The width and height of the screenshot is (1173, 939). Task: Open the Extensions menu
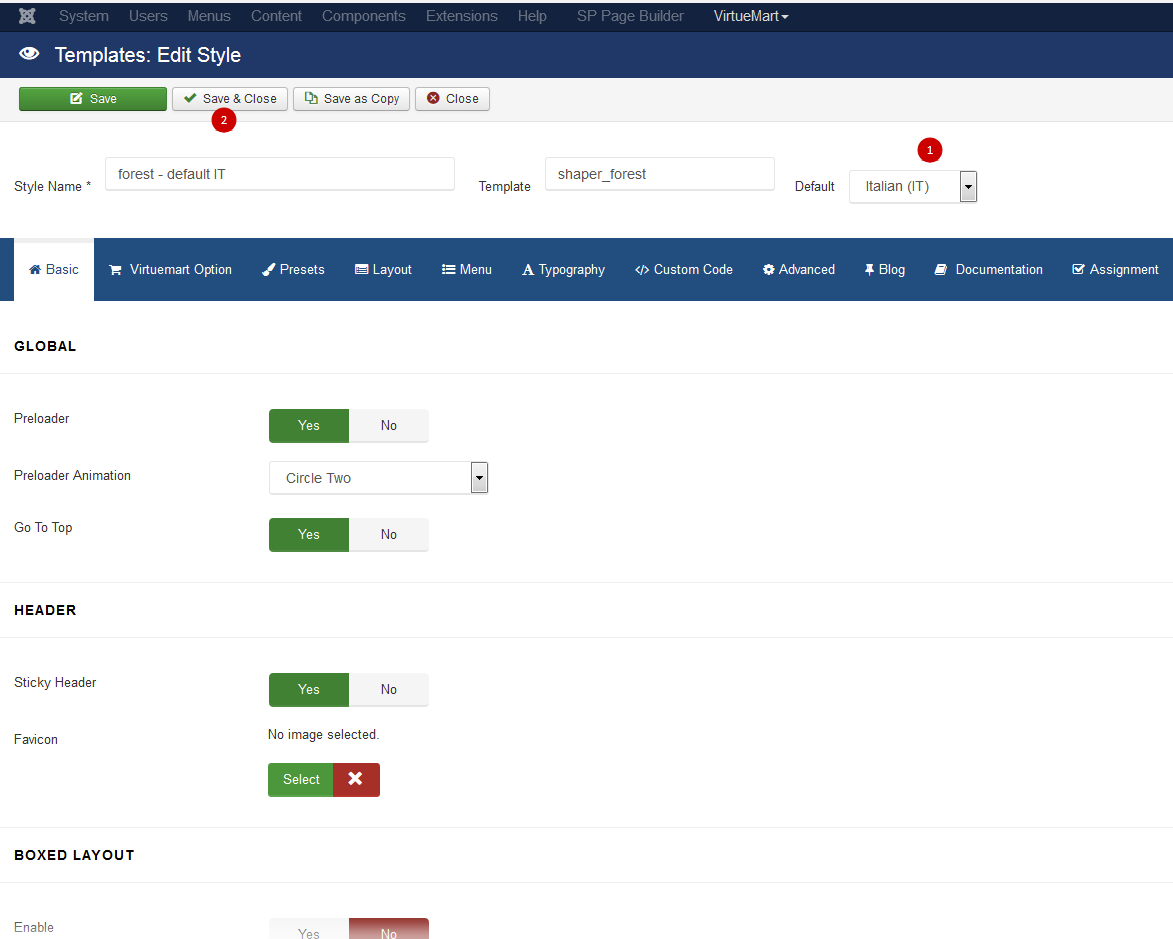click(461, 16)
